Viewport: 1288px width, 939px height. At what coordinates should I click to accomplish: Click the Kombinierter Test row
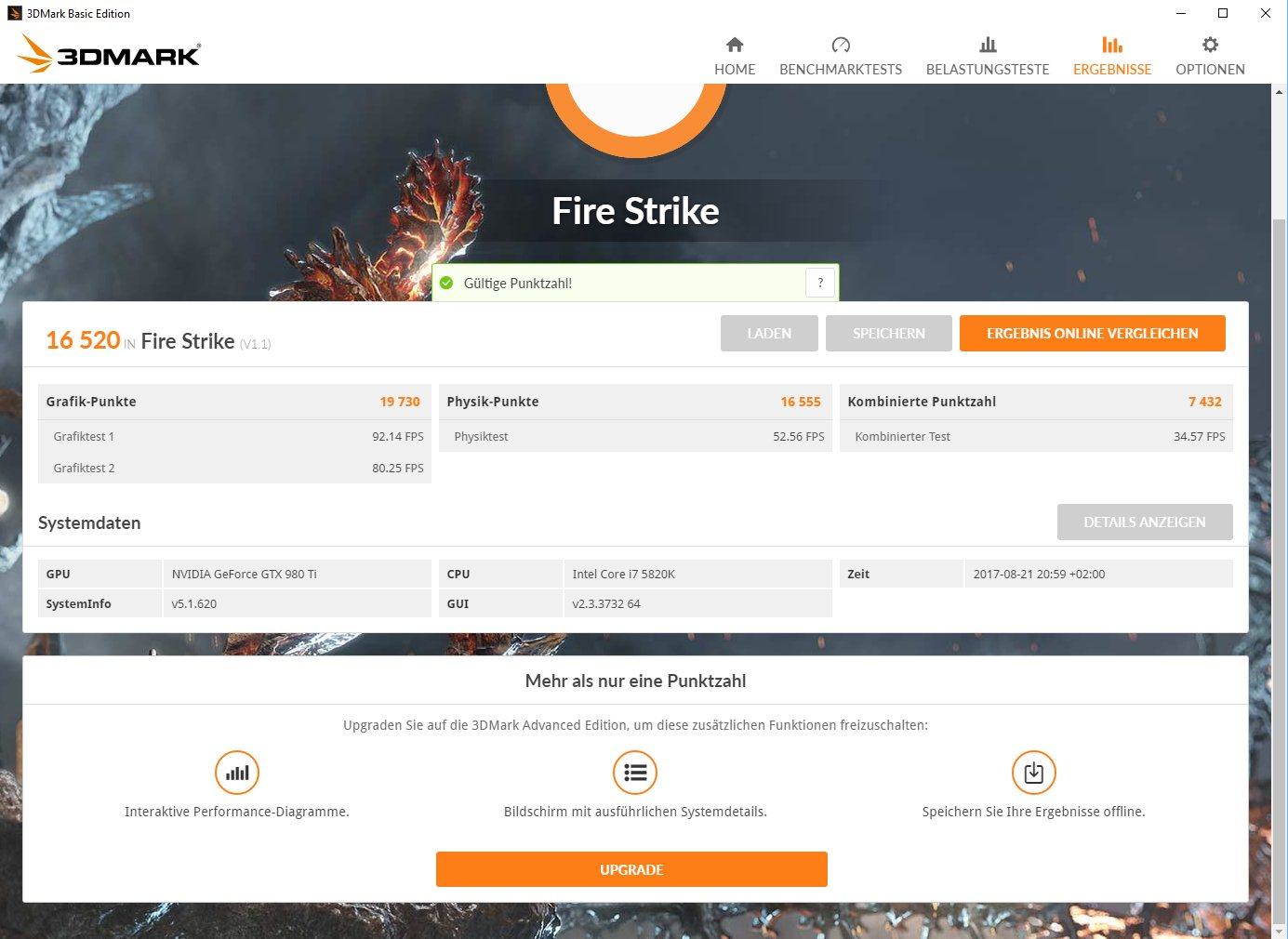1036,436
